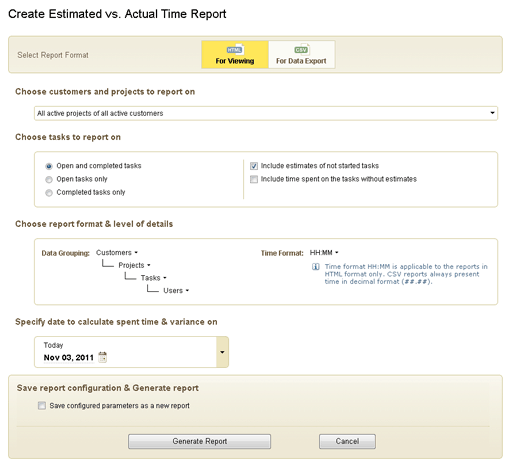Open the customers and projects dropdown
The image size is (510, 465).
click(x=266, y=113)
